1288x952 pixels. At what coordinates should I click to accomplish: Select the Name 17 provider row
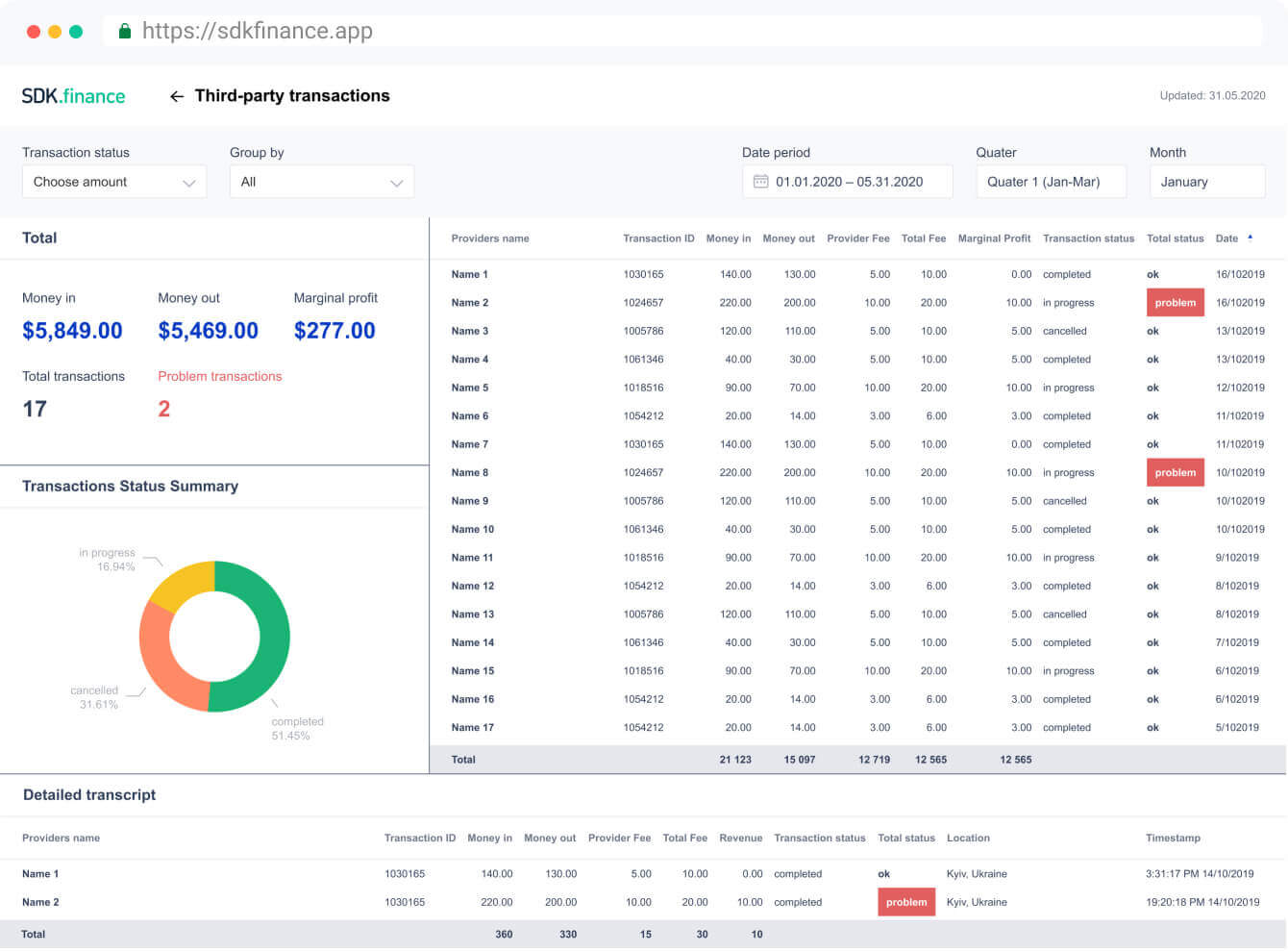857,728
